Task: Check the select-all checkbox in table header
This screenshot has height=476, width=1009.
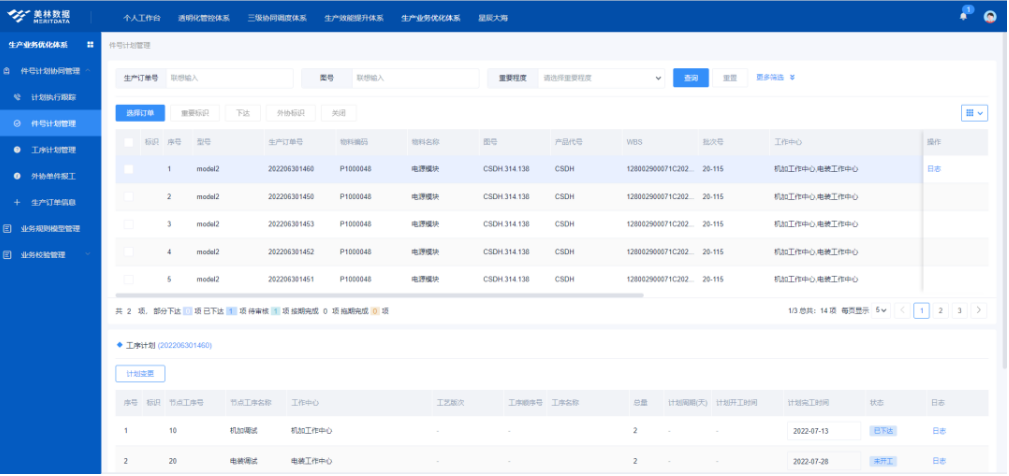Action: pos(128,142)
